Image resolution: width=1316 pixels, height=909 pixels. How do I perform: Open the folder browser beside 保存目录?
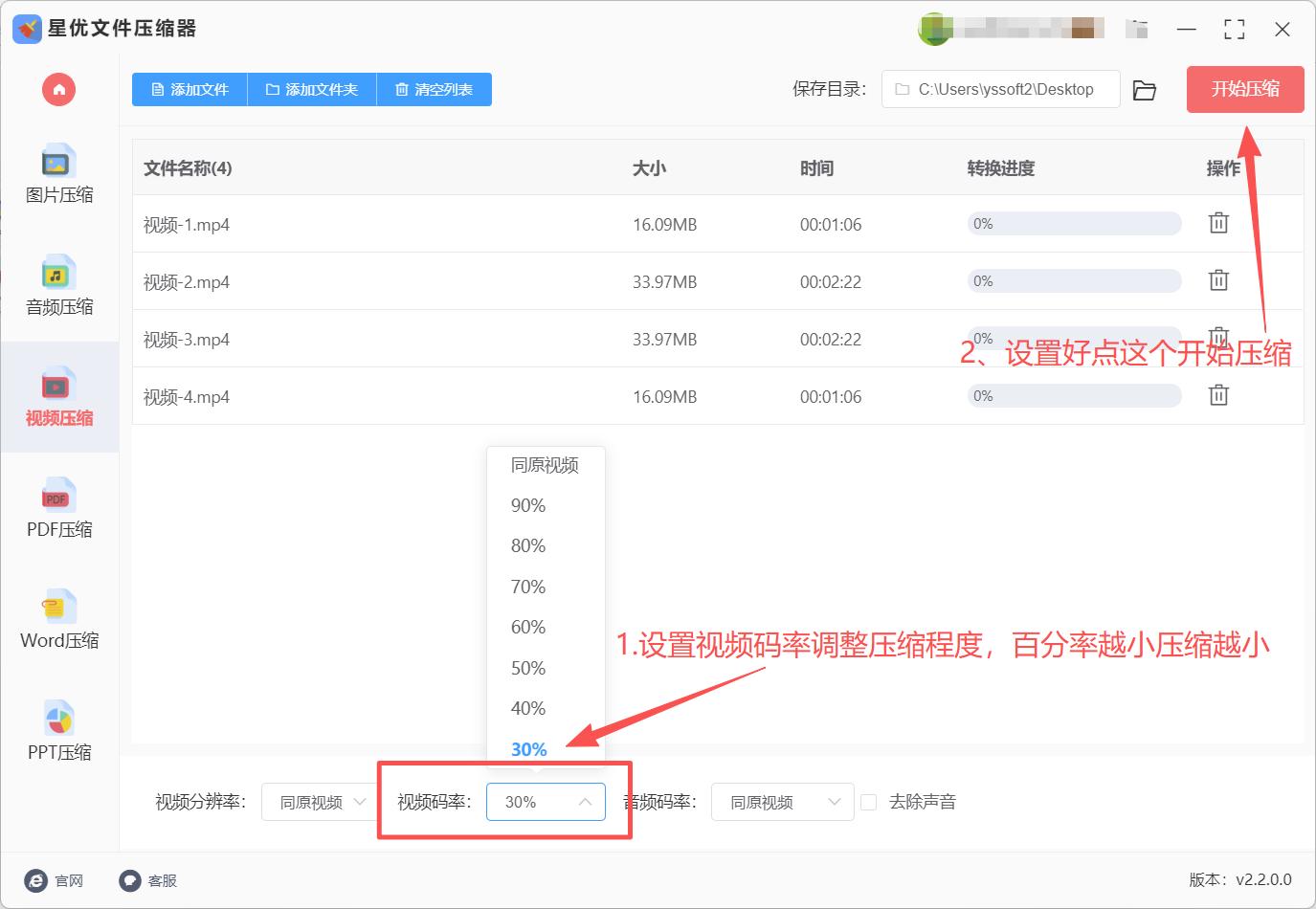(x=1145, y=89)
